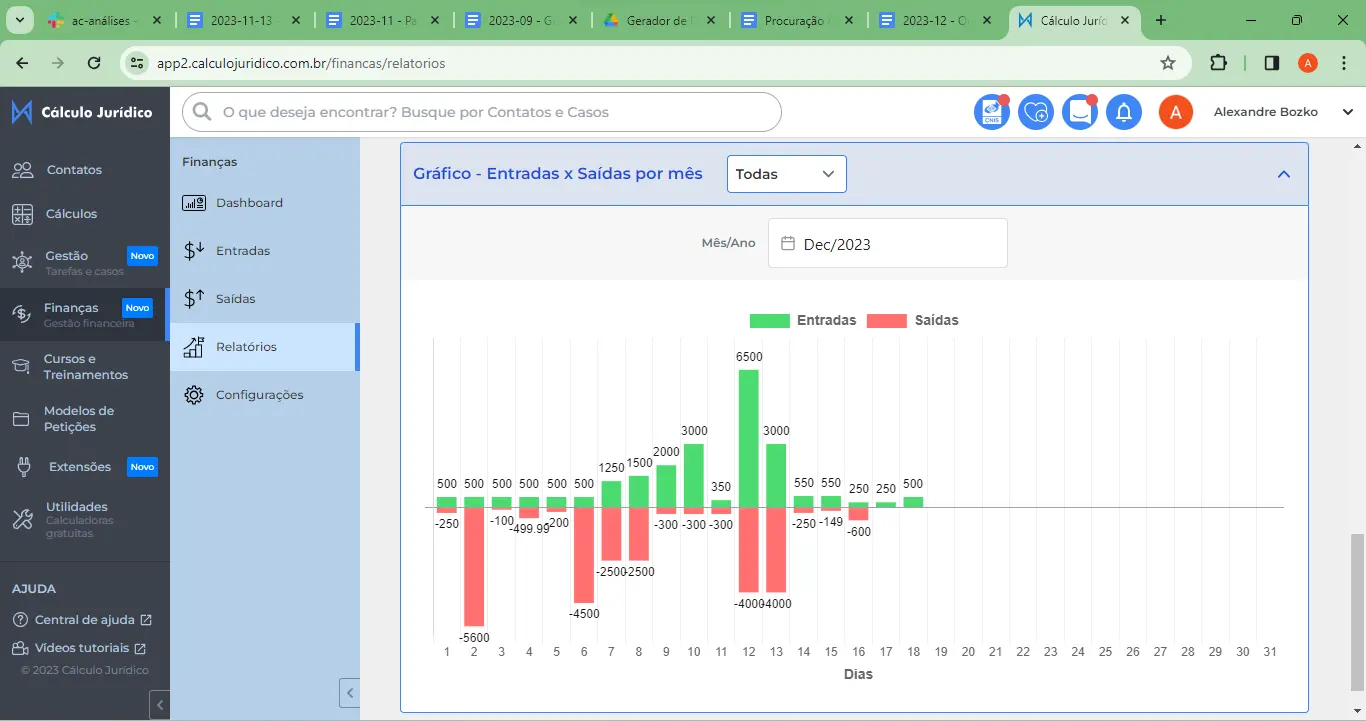Viewport: 1366px width, 721px height.
Task: Open Gestão tarefas e casos
Action: 85,263
